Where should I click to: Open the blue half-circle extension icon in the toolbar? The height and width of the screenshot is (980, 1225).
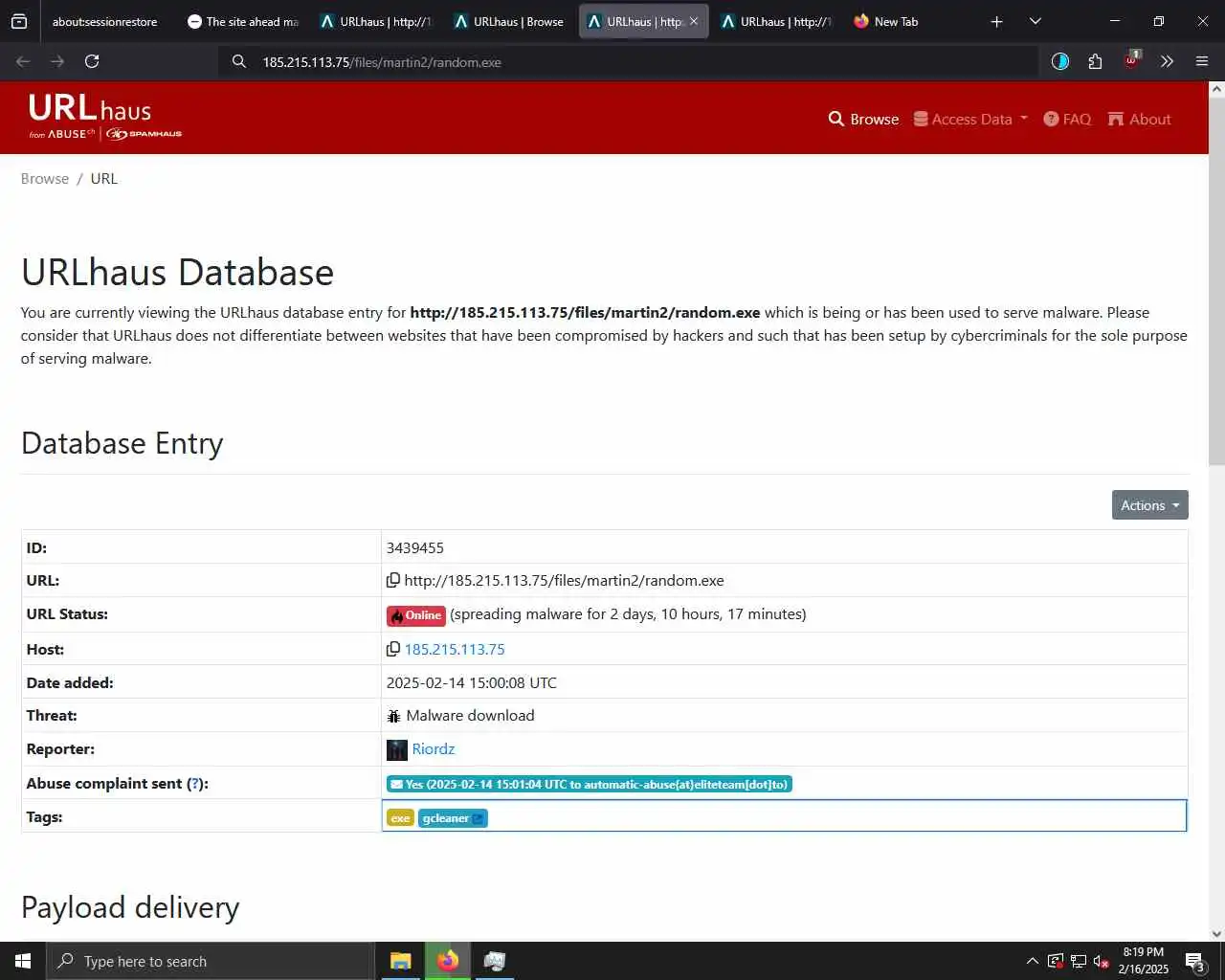(1060, 61)
